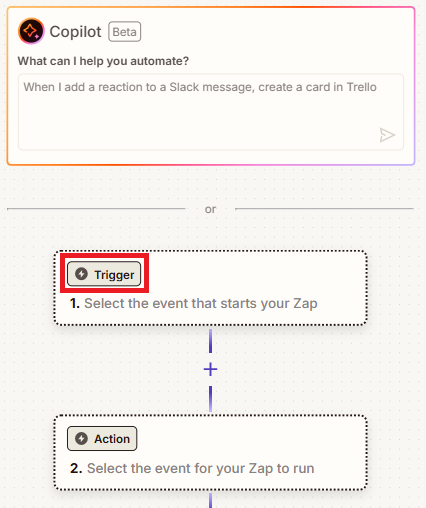The width and height of the screenshot is (426, 508).
Task: Select step number 2 in Action card
Action: coord(76,468)
